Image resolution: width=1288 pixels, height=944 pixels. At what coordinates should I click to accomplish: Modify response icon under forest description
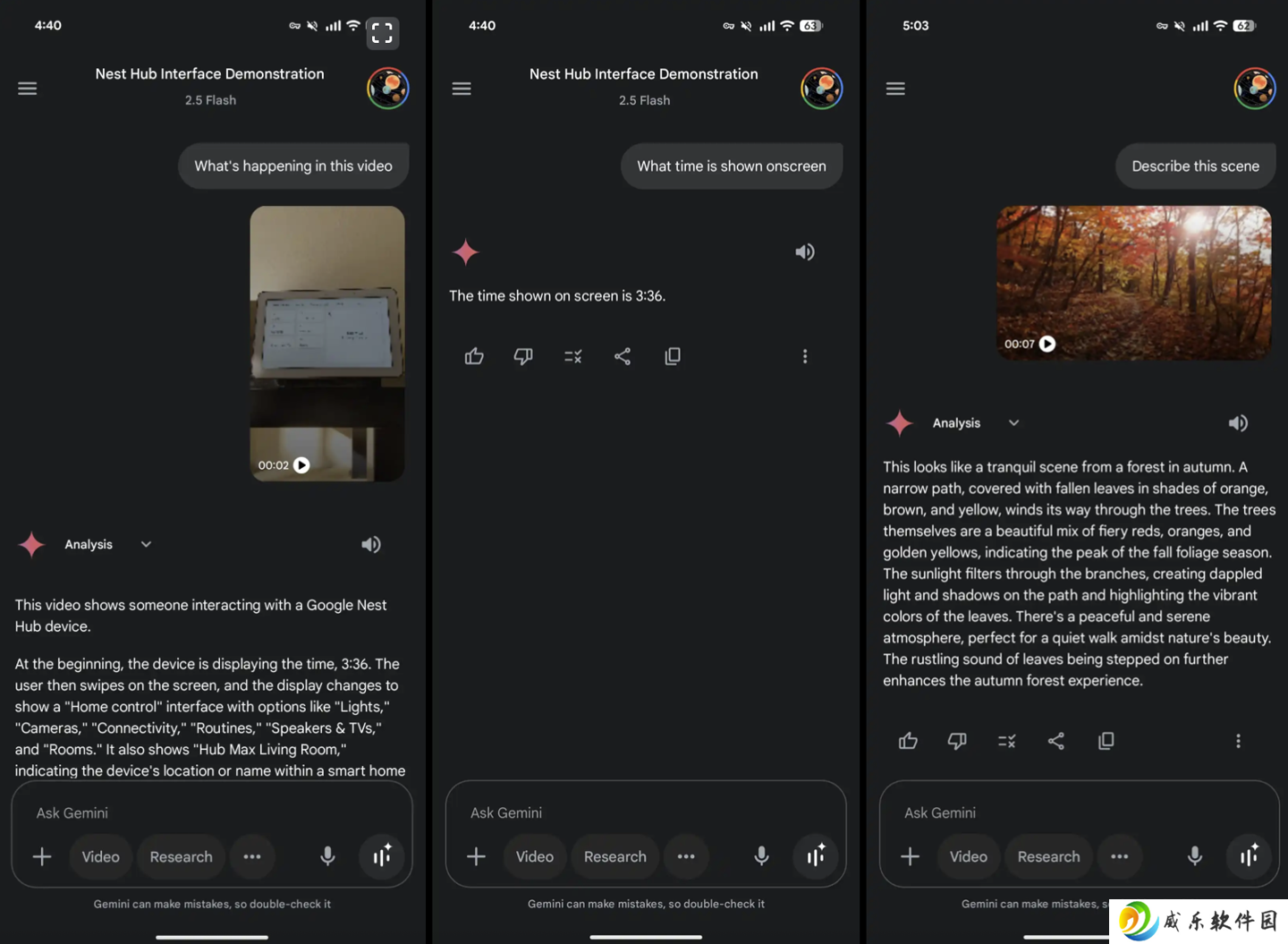coord(1006,741)
